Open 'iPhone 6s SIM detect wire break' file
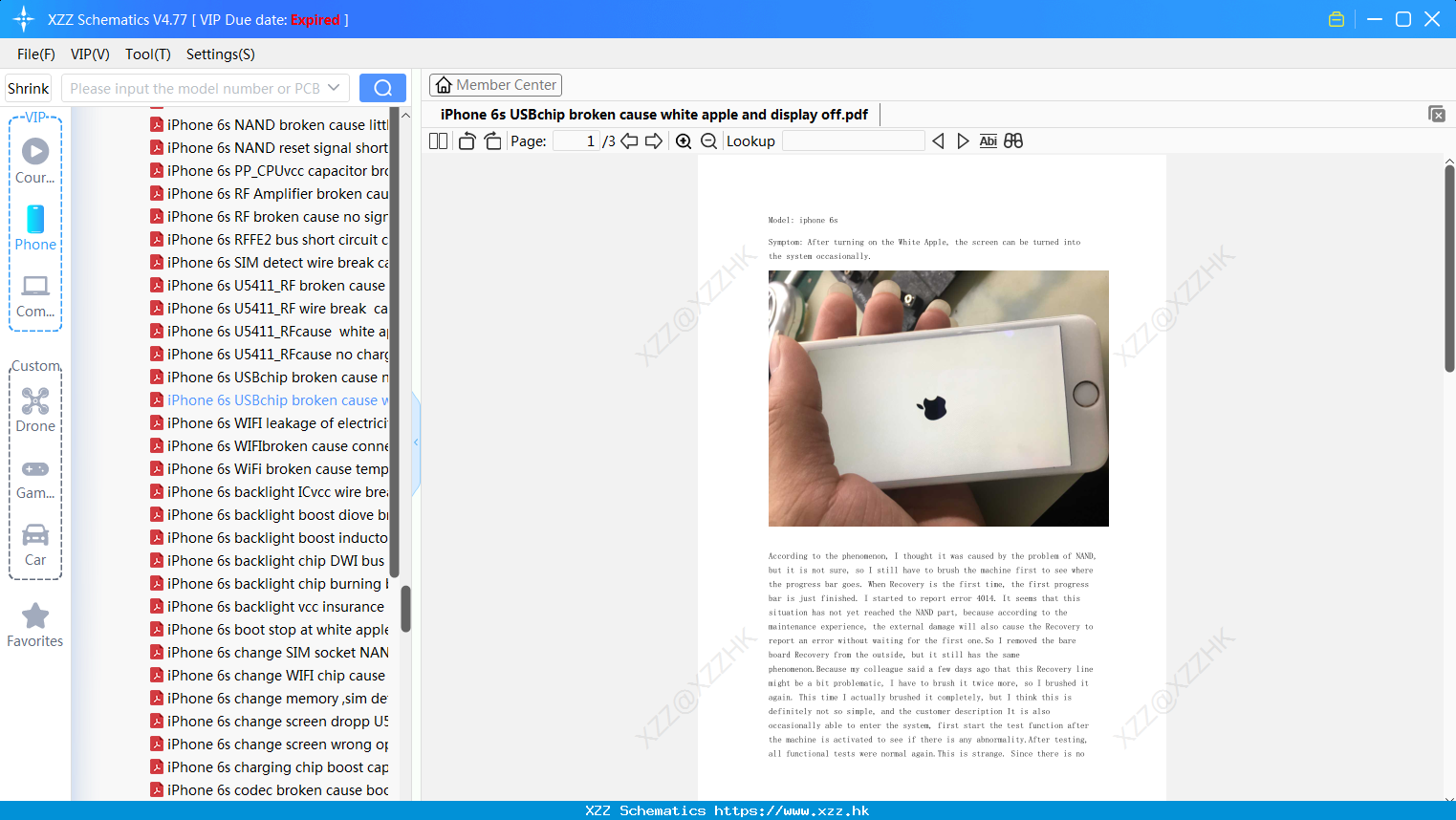Screen dimensions: 1456x820 click(x=270, y=263)
